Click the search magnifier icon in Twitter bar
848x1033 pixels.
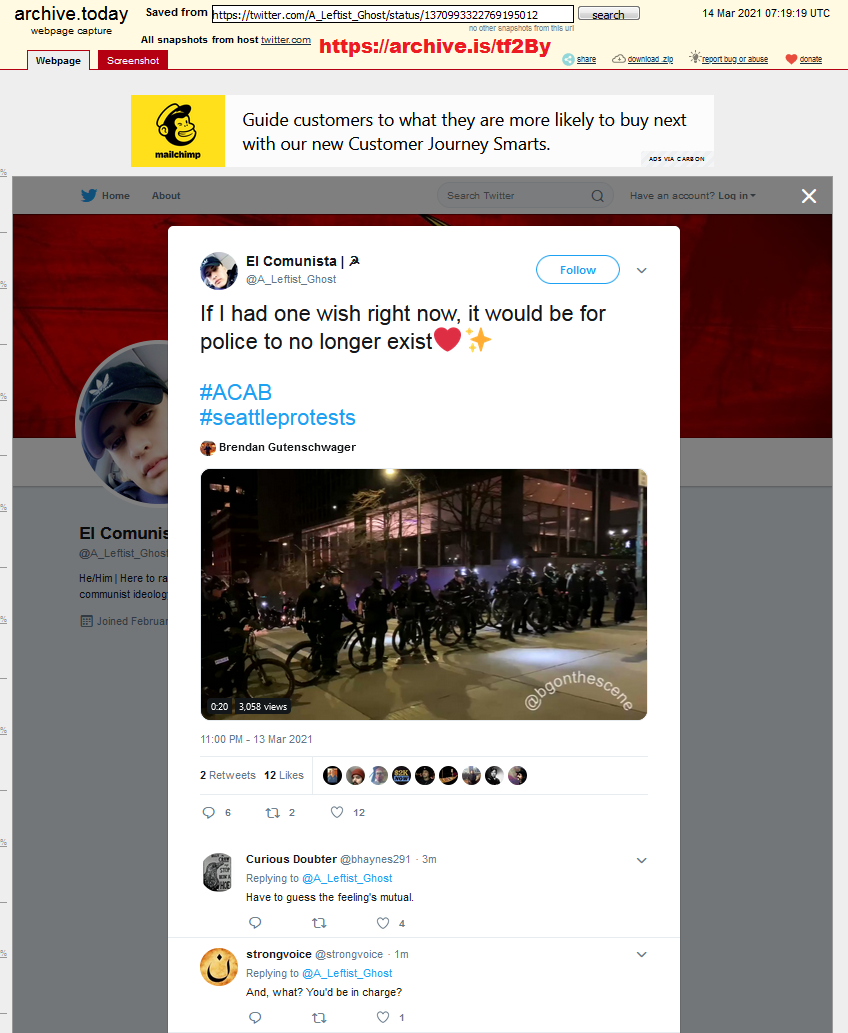tap(598, 196)
